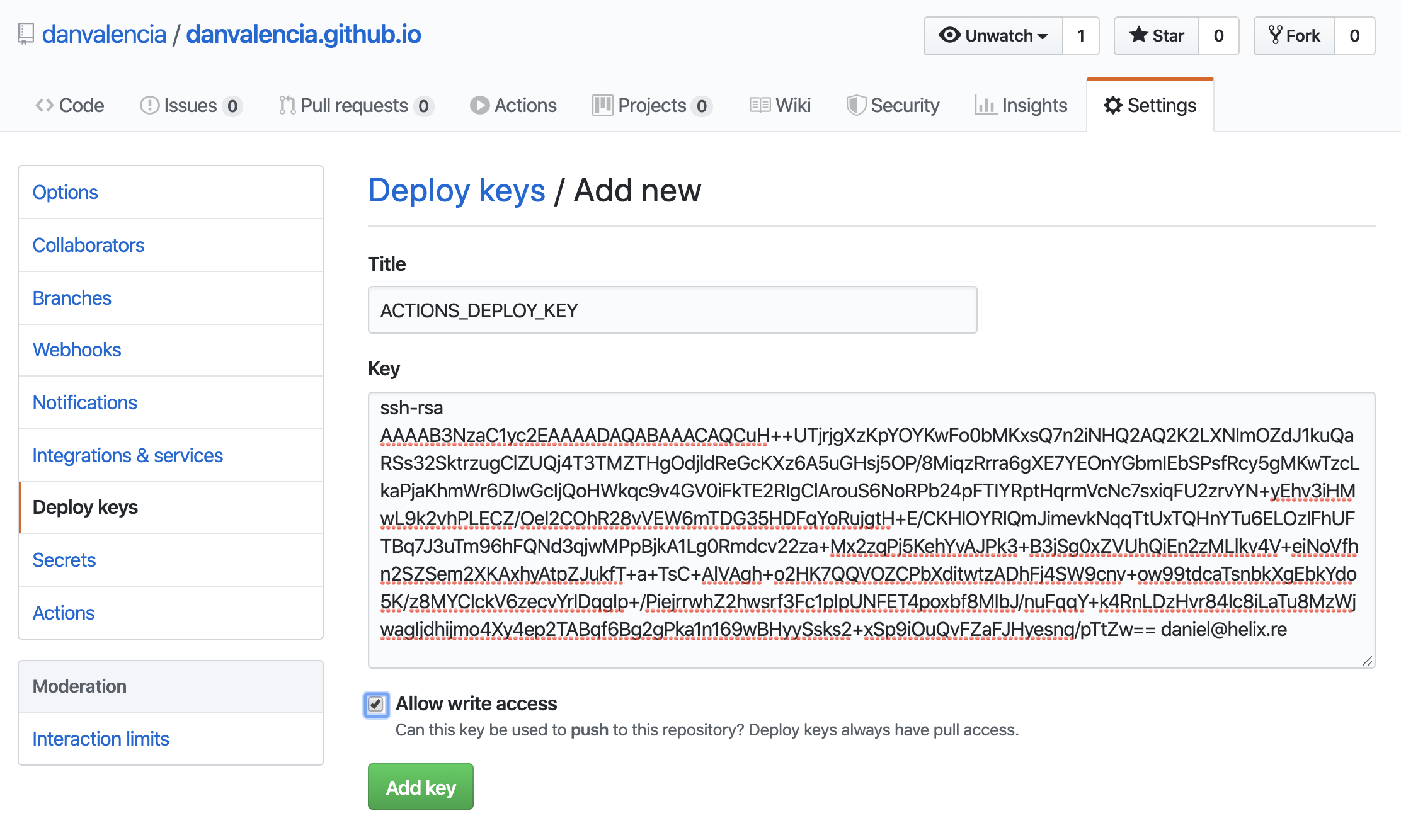Open the Settings tab

(x=1150, y=105)
